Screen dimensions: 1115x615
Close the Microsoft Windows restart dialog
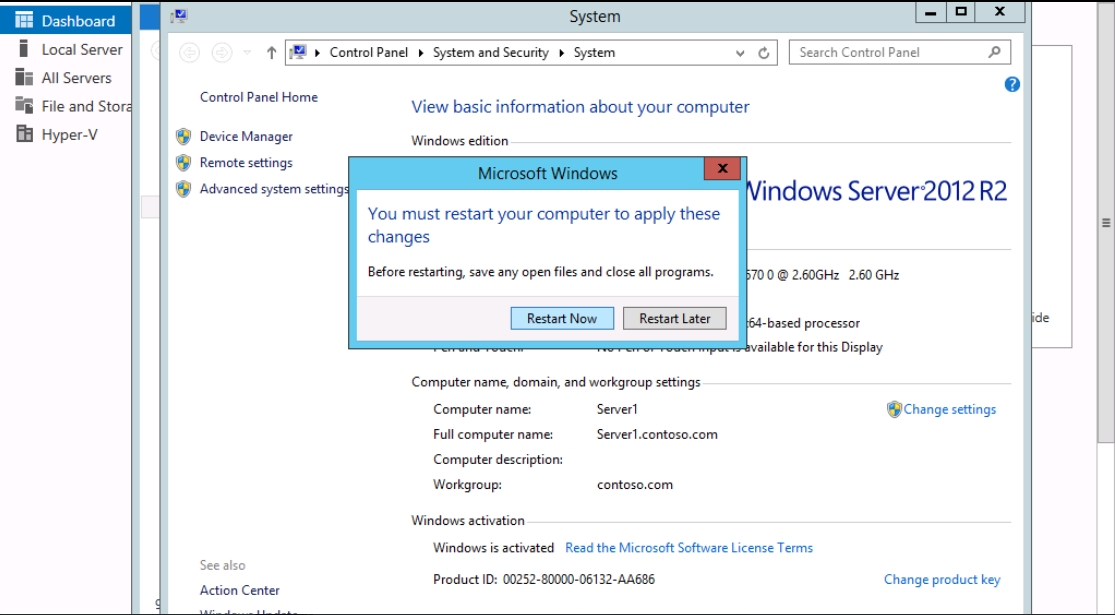click(722, 169)
